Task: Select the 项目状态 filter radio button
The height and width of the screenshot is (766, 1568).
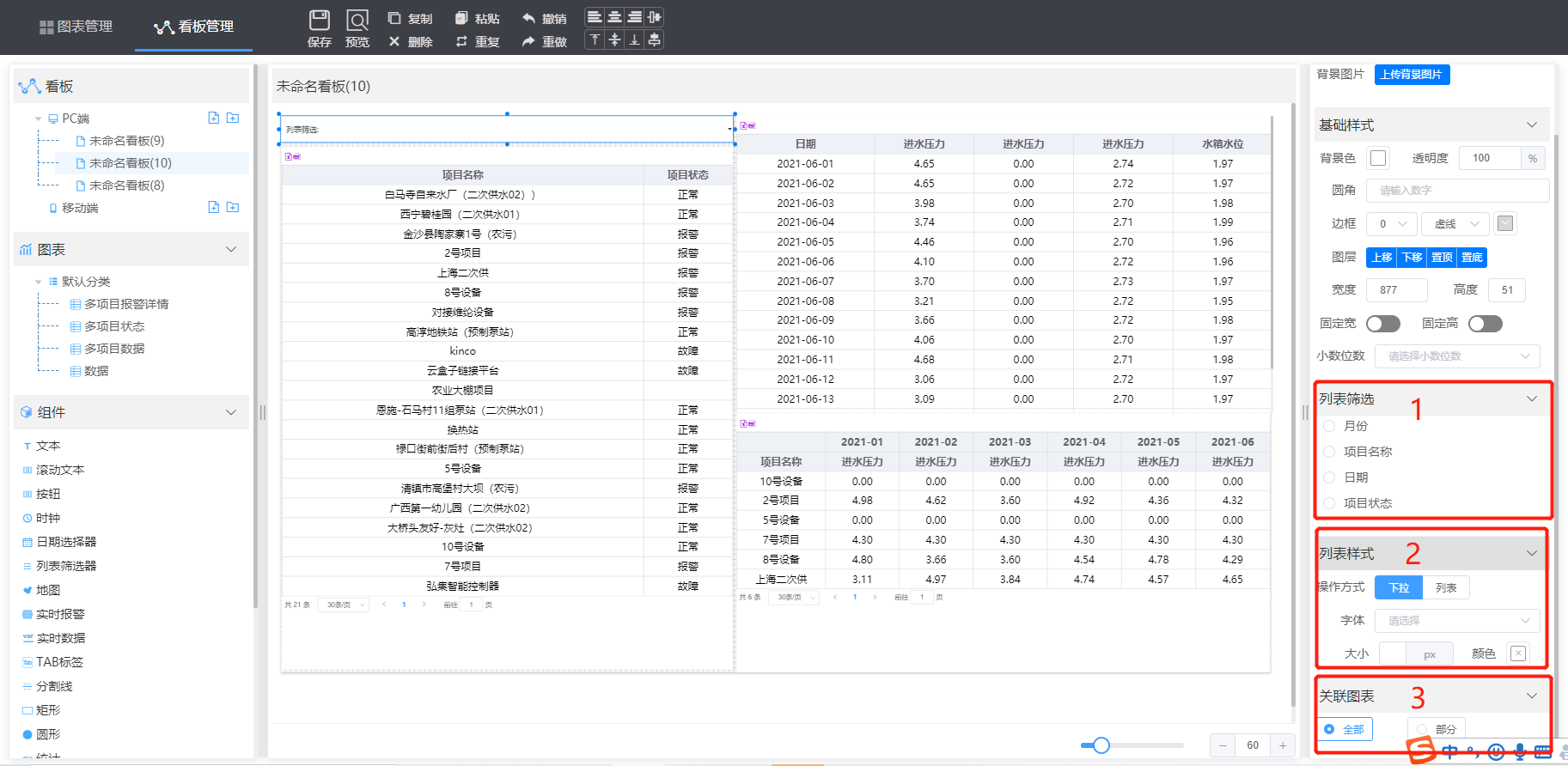Action: click(x=1329, y=503)
